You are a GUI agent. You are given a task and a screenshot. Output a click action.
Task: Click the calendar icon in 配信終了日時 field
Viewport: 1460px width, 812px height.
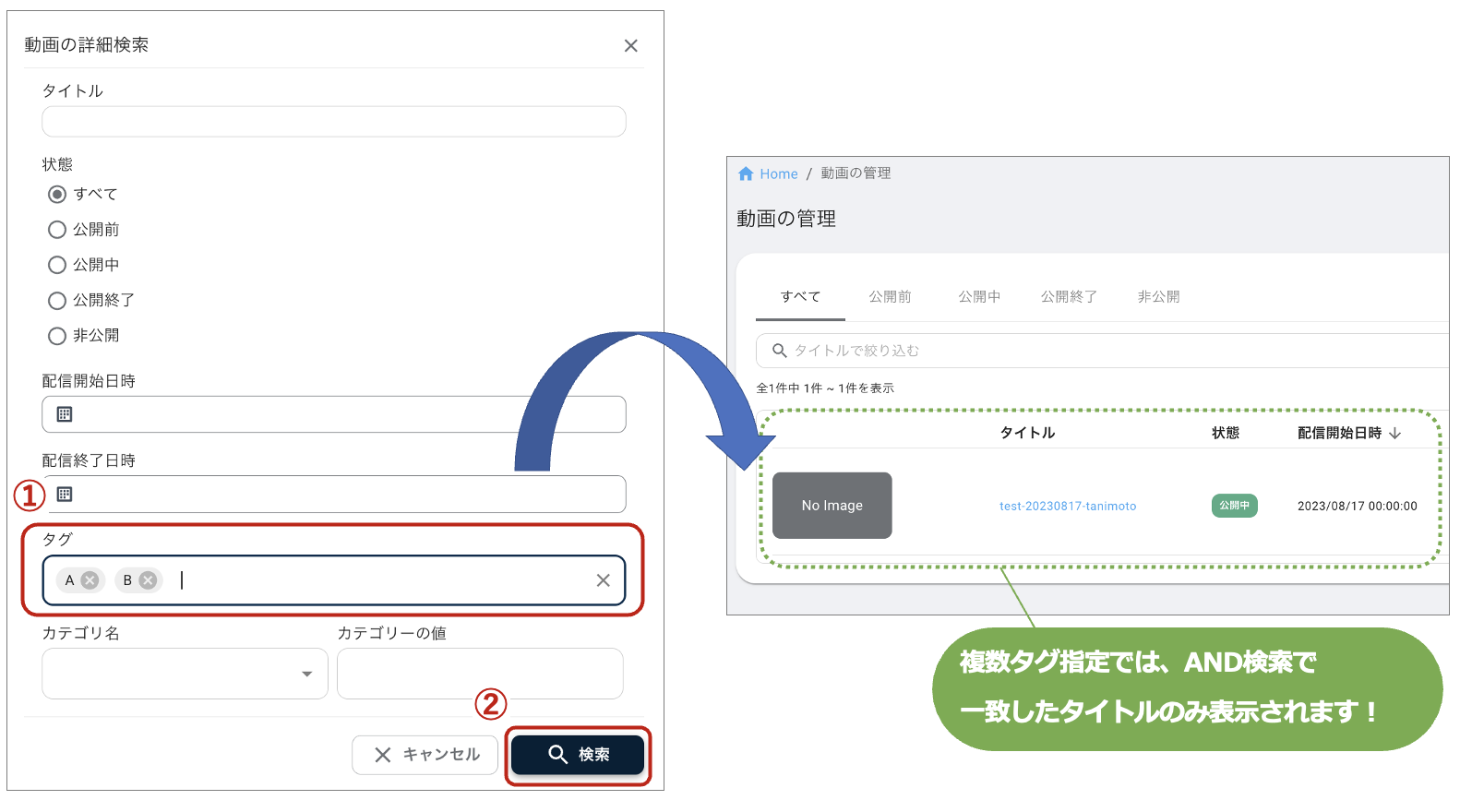[x=65, y=495]
